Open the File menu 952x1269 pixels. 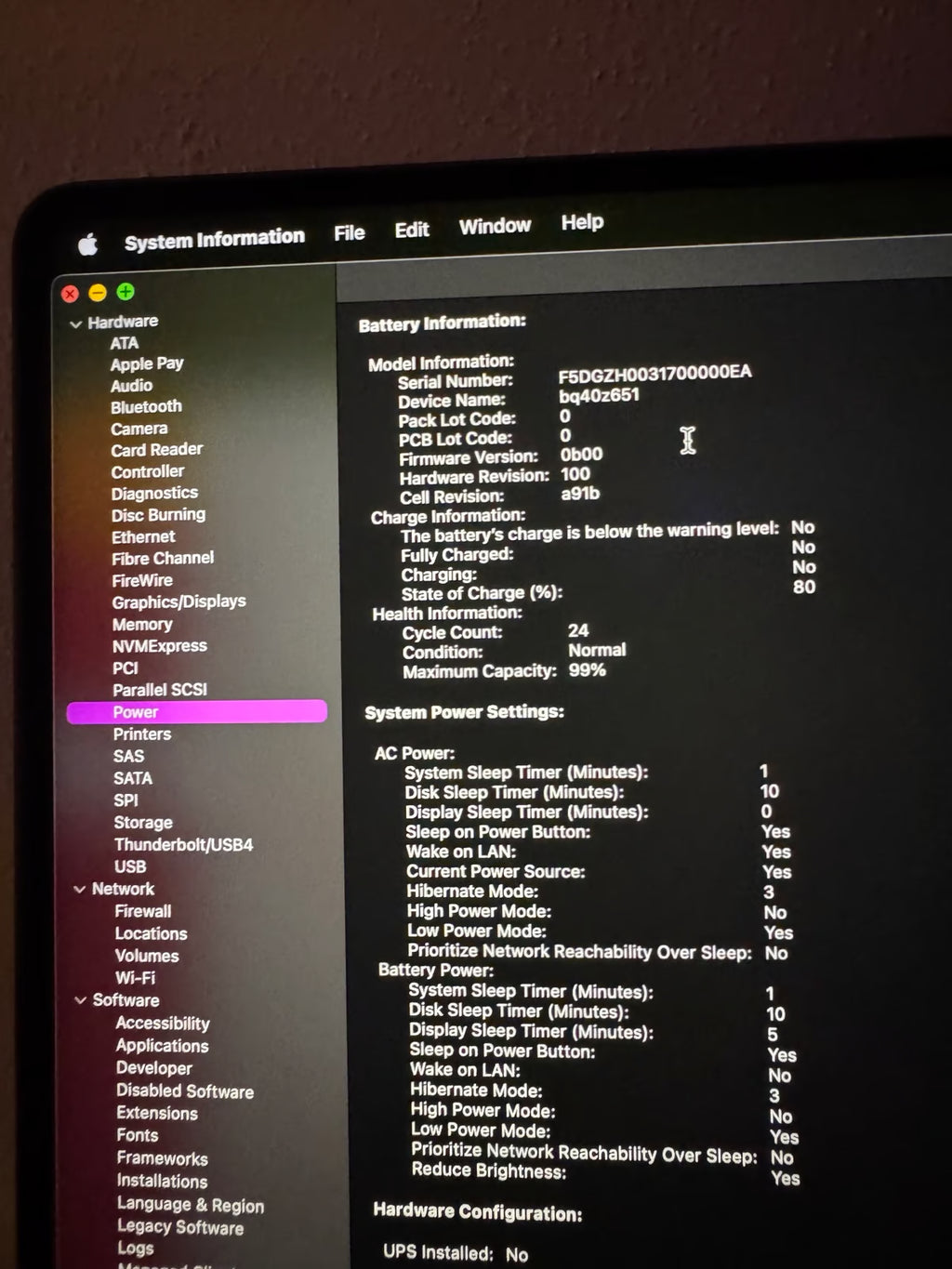pyautogui.click(x=349, y=233)
